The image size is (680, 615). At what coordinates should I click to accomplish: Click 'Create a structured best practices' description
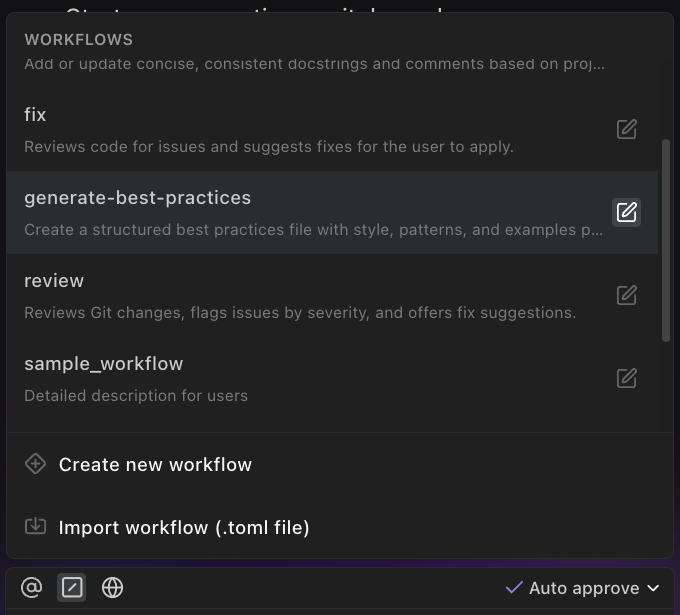click(x=314, y=229)
